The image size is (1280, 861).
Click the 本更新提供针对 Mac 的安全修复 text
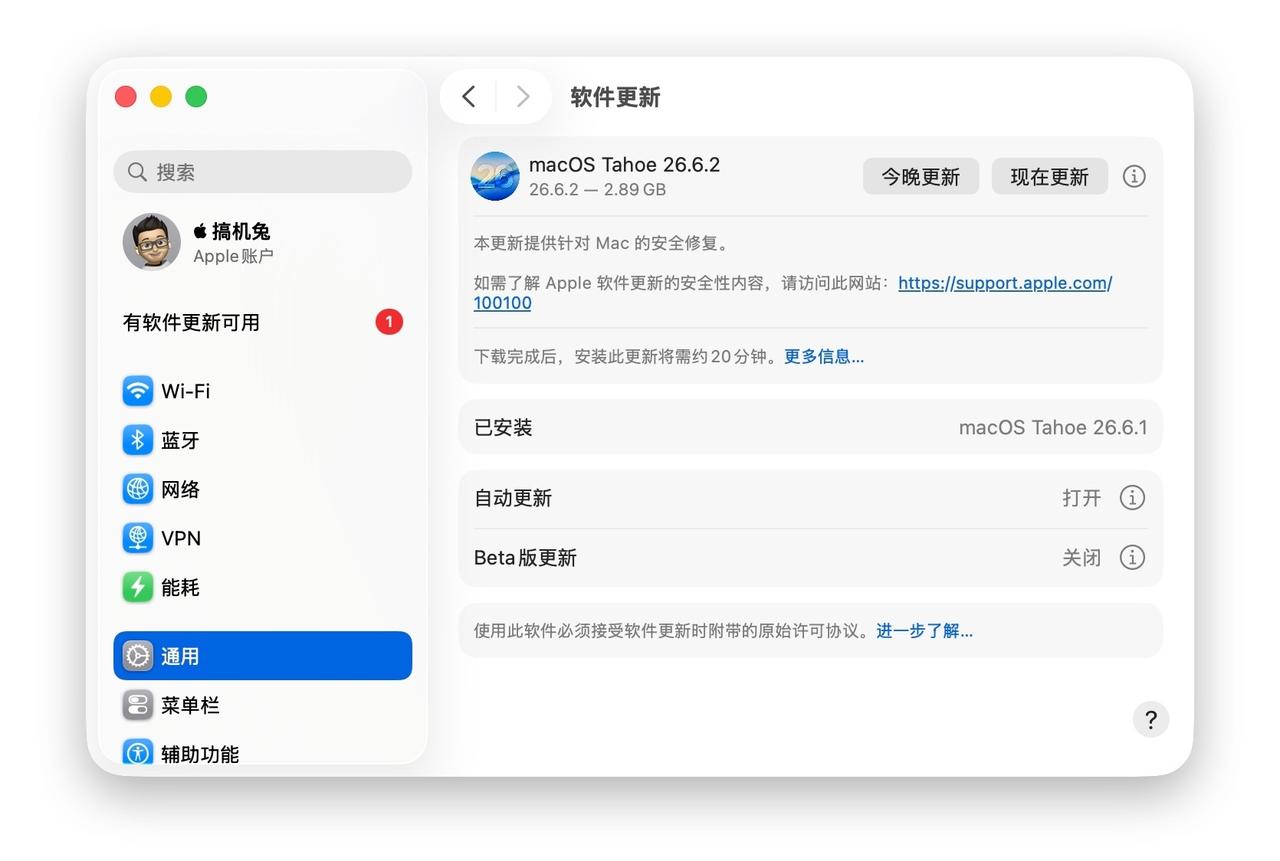[x=603, y=243]
